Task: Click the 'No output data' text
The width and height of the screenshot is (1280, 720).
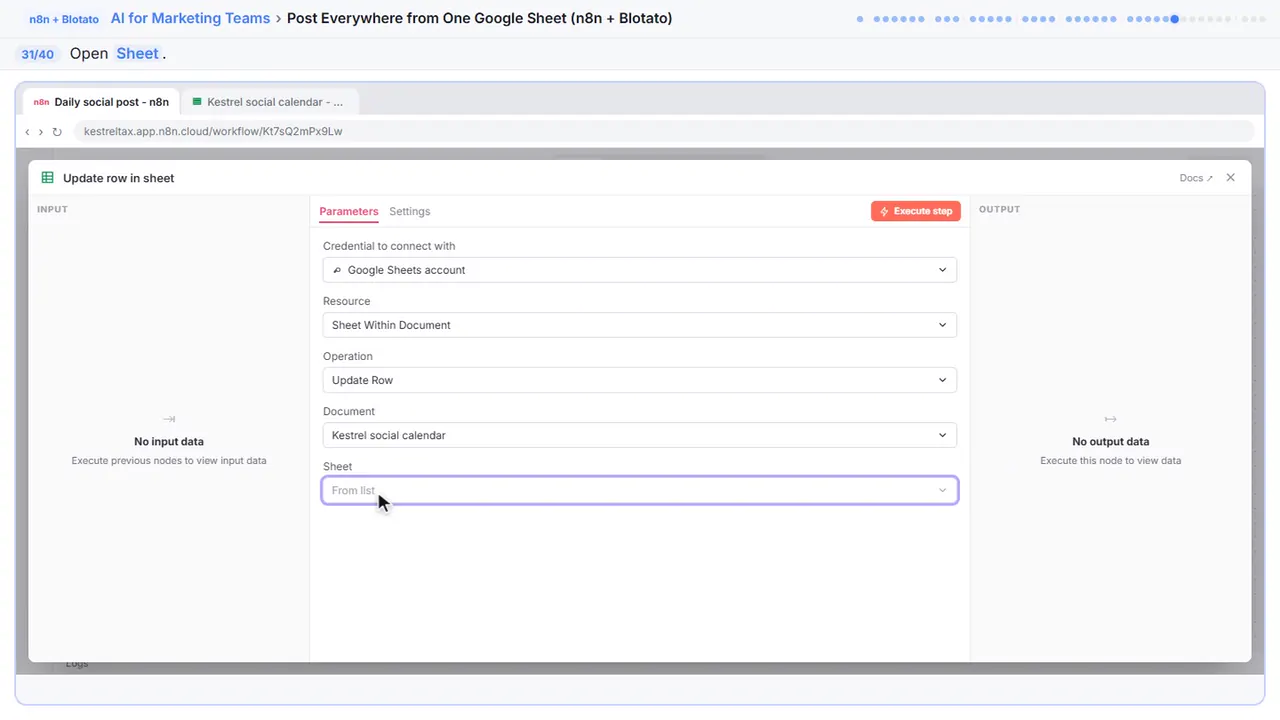Action: click(x=1110, y=441)
